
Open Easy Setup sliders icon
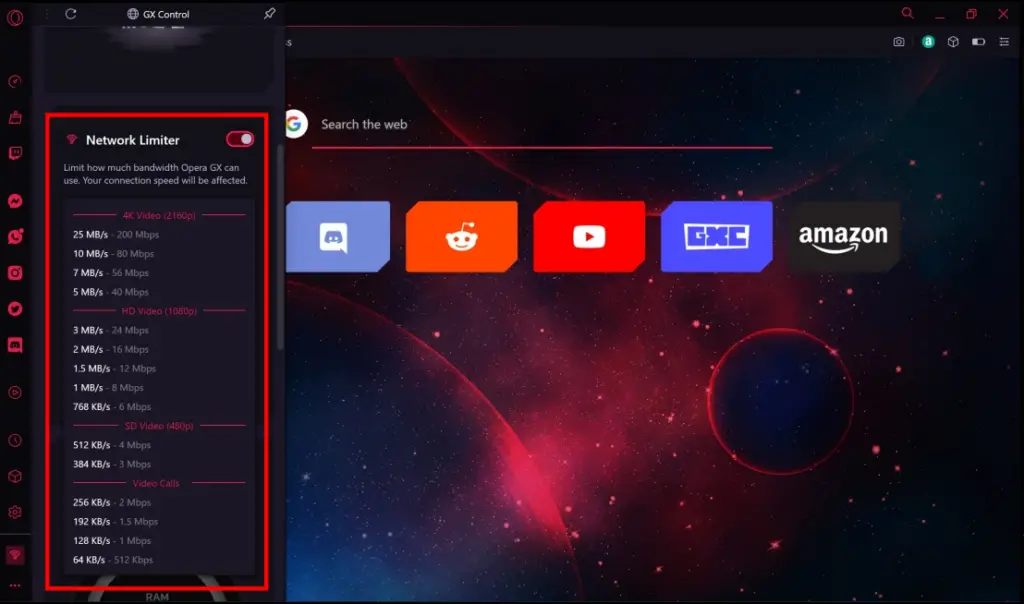click(x=1004, y=42)
